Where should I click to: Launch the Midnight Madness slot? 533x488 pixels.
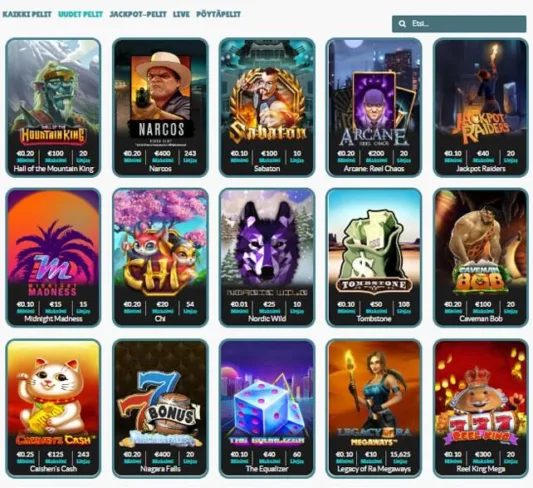tap(53, 258)
